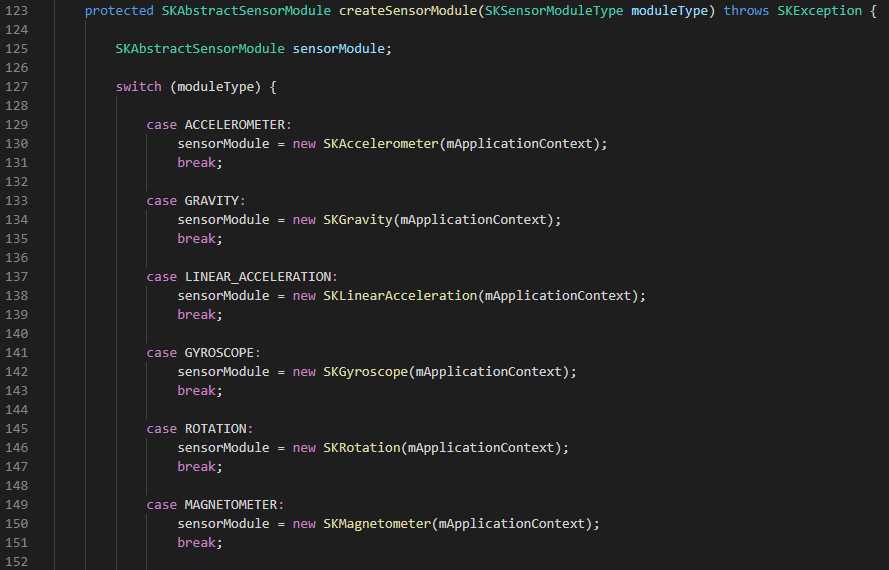Image resolution: width=889 pixels, height=570 pixels.
Task: Click the switch keyword on line 127
Action: tap(138, 87)
